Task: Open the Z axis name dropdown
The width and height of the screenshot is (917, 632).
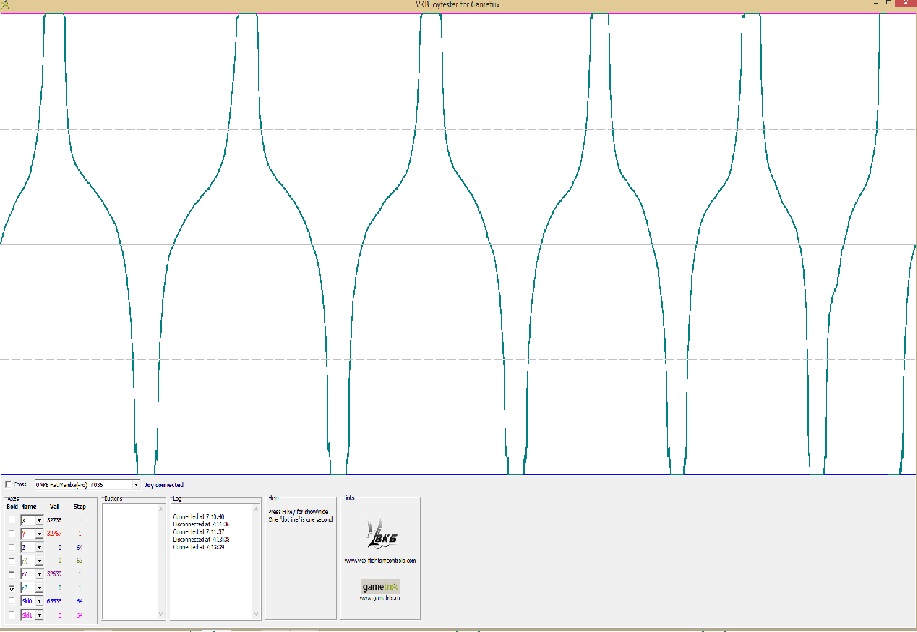Action: 39,547
